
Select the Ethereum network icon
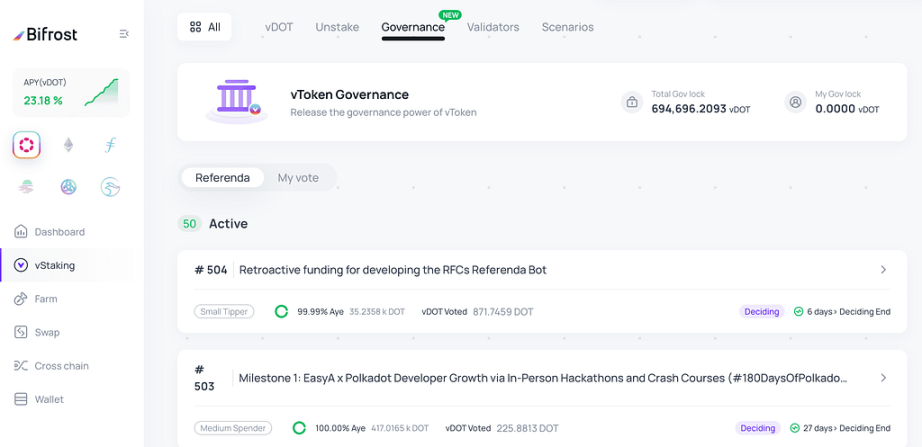pos(69,145)
